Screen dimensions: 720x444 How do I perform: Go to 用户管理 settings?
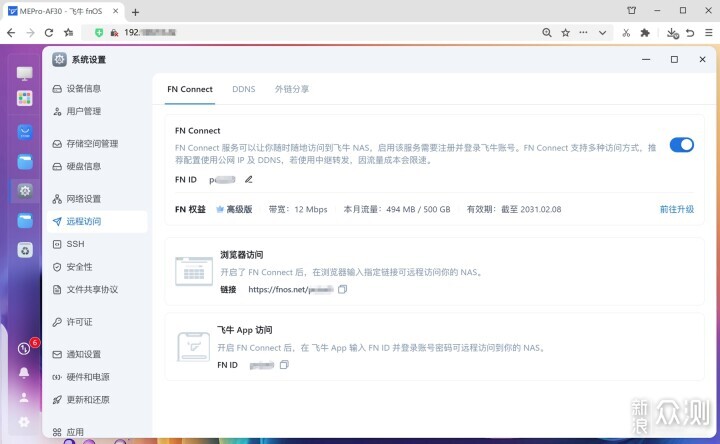[x=97, y=111]
